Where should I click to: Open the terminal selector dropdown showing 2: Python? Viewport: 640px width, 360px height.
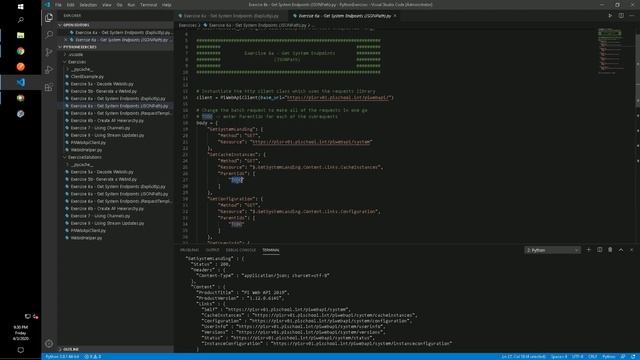(x=552, y=250)
